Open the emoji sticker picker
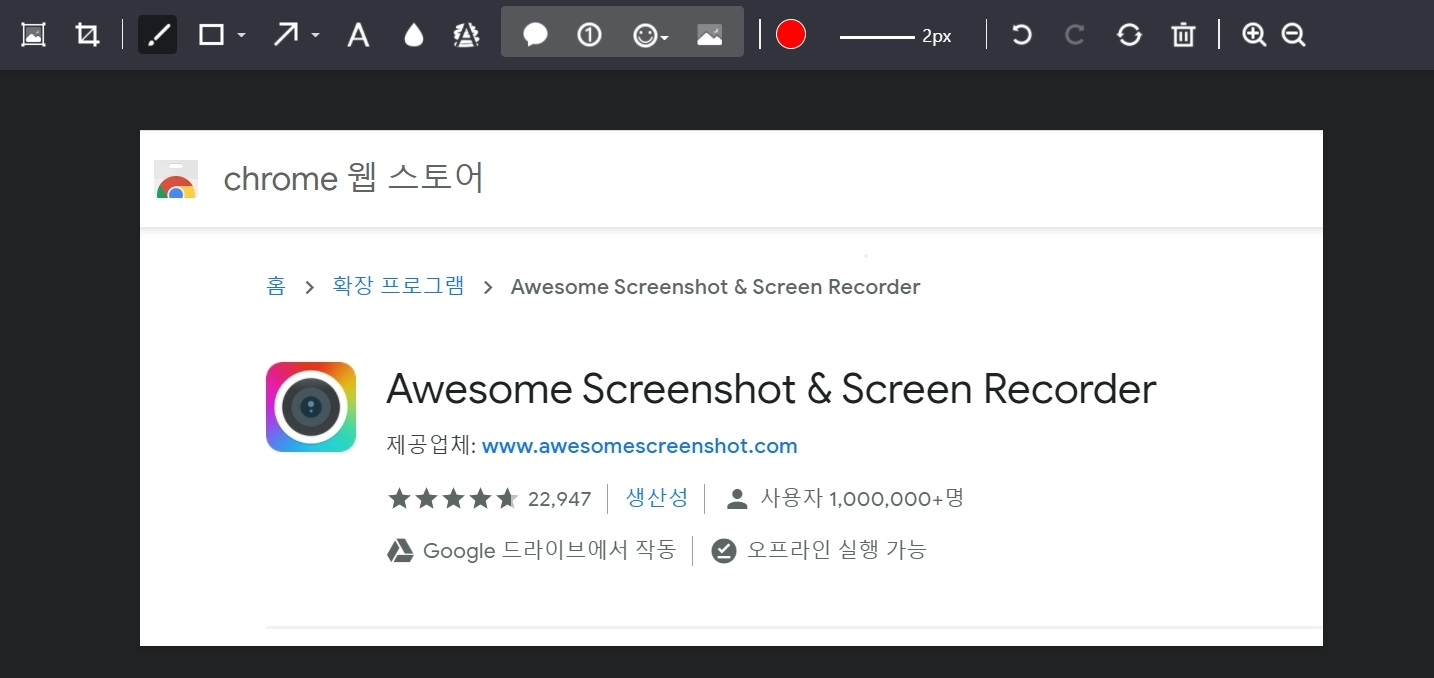The height and width of the screenshot is (678, 1434). click(650, 36)
